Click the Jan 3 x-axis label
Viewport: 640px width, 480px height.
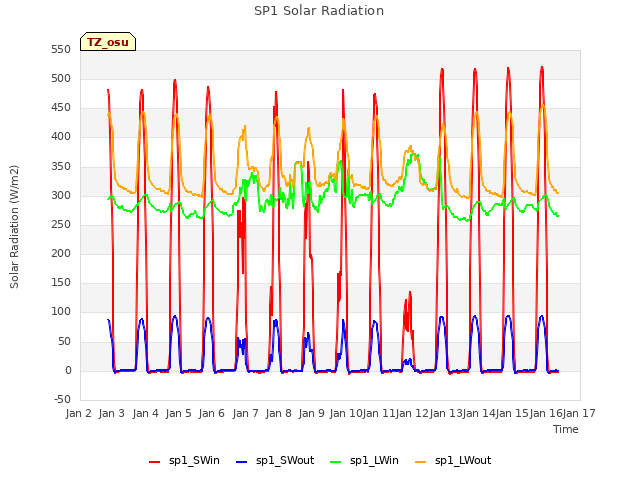(112, 413)
